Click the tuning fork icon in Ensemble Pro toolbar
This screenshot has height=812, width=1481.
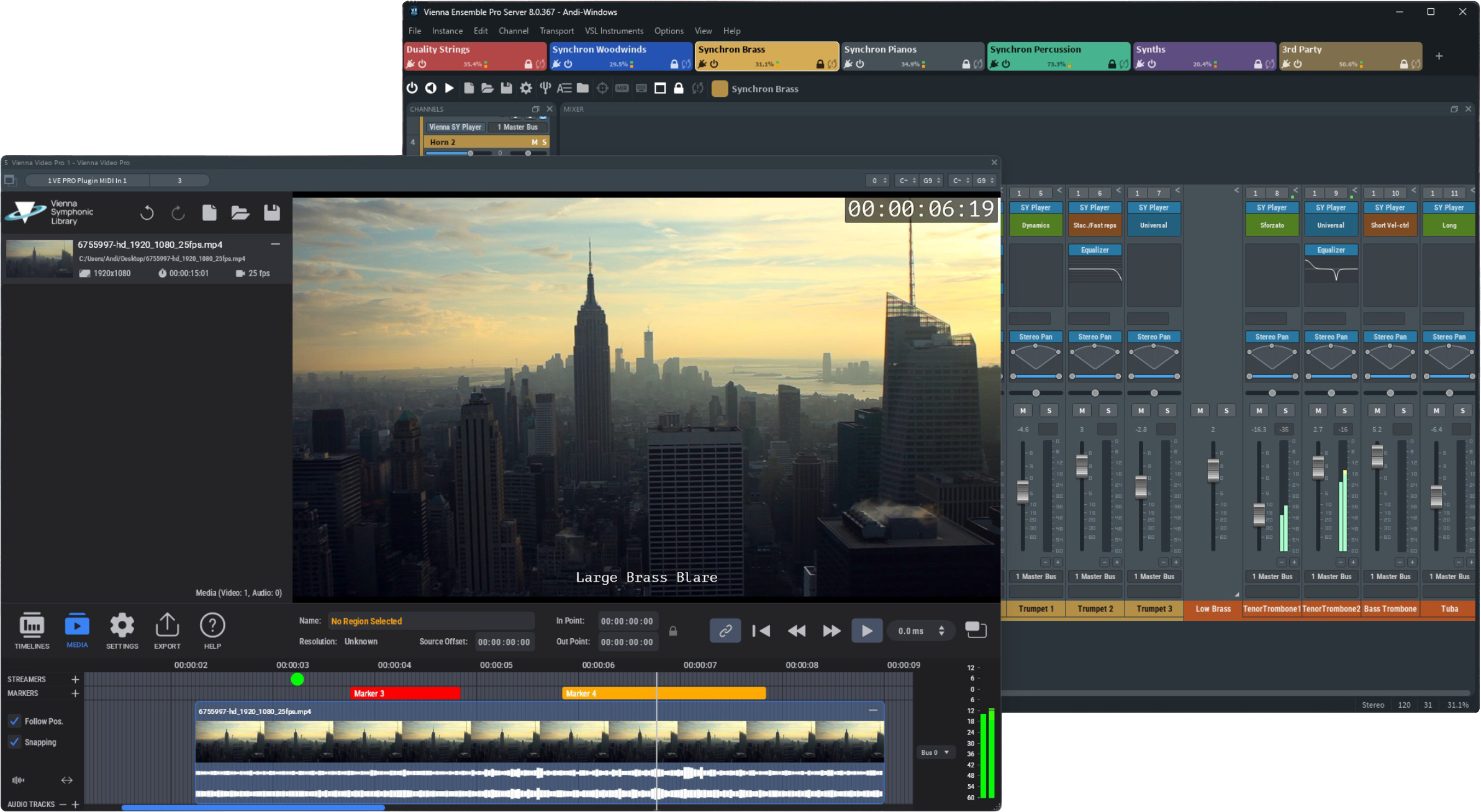(x=545, y=88)
